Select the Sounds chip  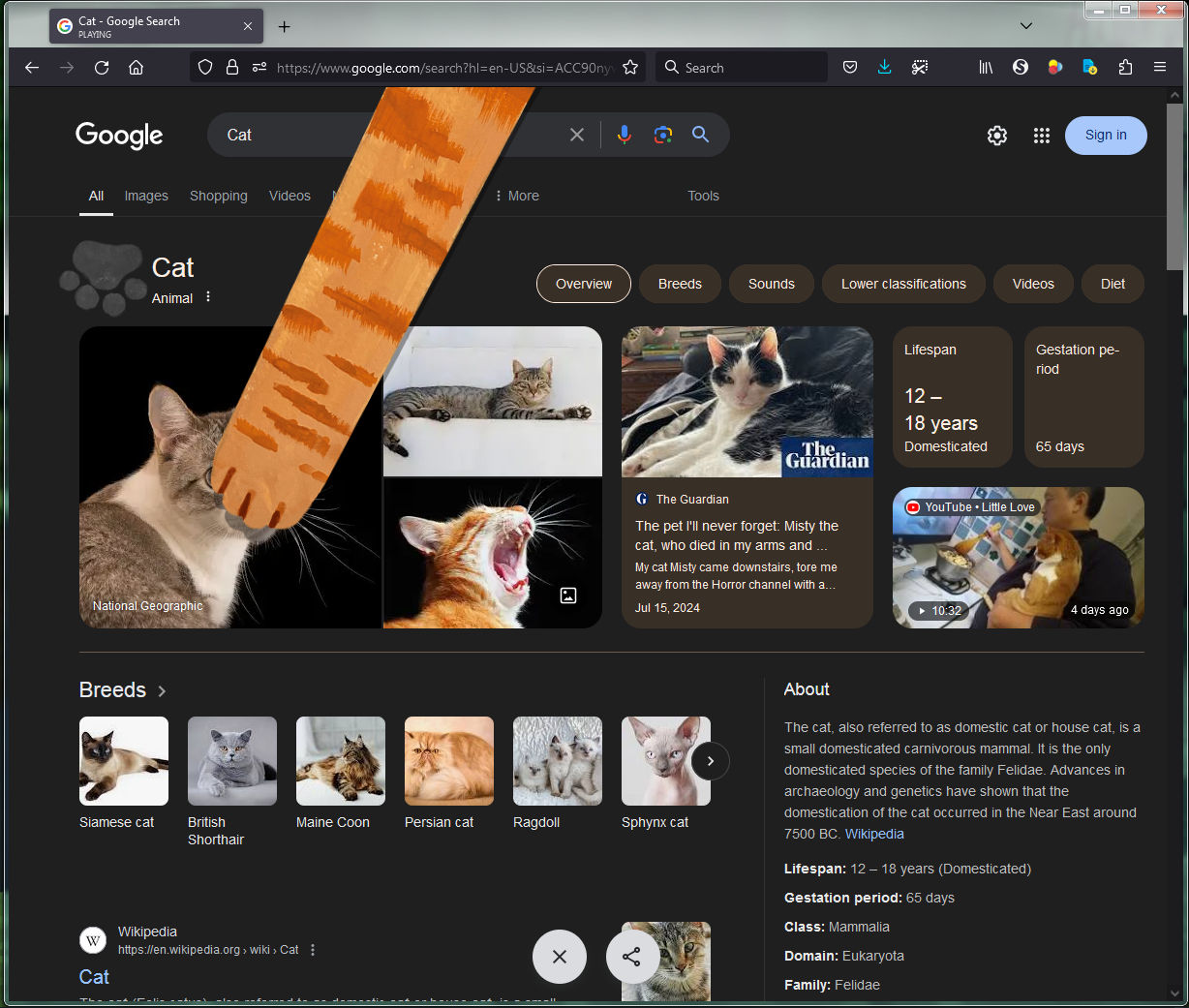tap(772, 284)
